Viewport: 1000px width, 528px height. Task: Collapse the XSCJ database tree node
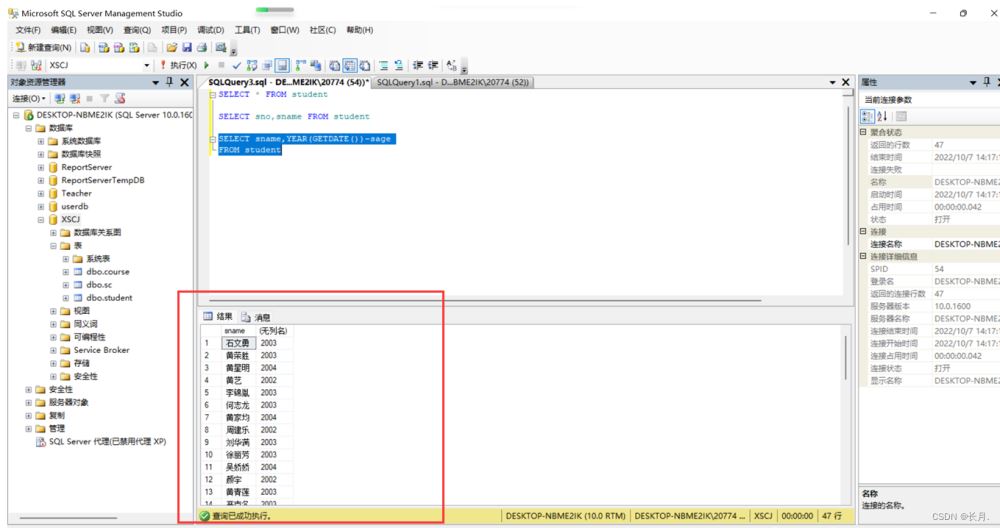[41, 219]
